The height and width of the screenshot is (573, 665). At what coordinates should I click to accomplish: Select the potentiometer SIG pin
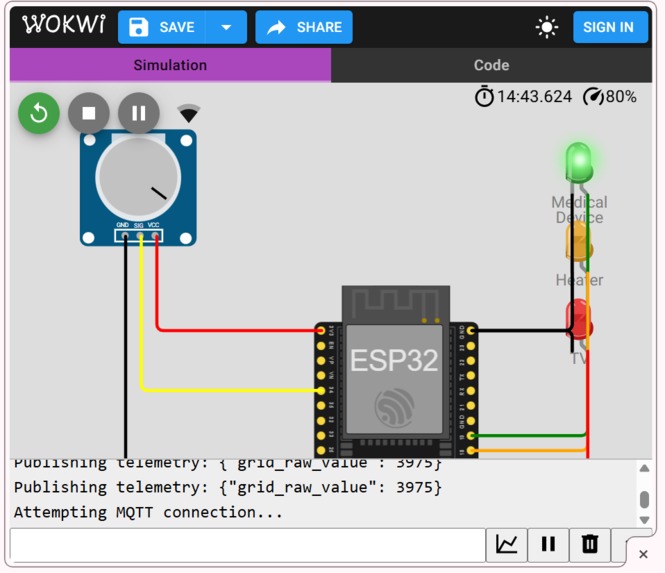pyautogui.click(x=140, y=235)
